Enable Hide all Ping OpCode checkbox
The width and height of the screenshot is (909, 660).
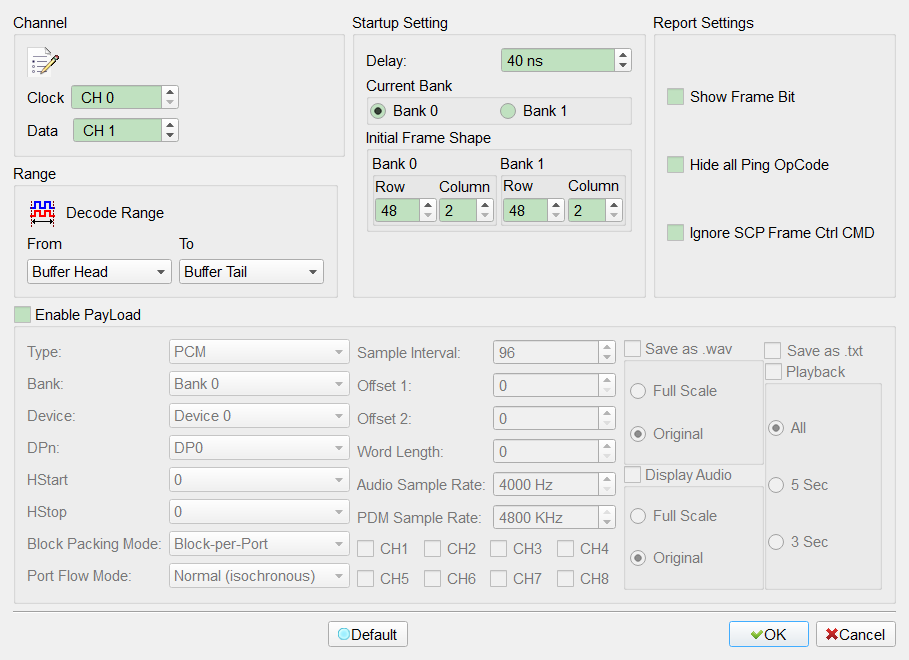(675, 165)
